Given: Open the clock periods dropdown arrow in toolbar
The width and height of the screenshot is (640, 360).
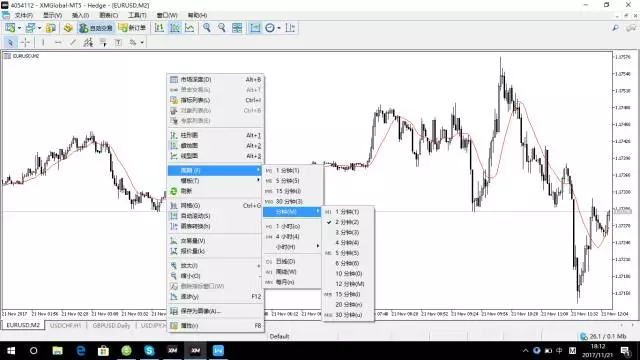Looking at the screenshot, I should tap(279, 28).
